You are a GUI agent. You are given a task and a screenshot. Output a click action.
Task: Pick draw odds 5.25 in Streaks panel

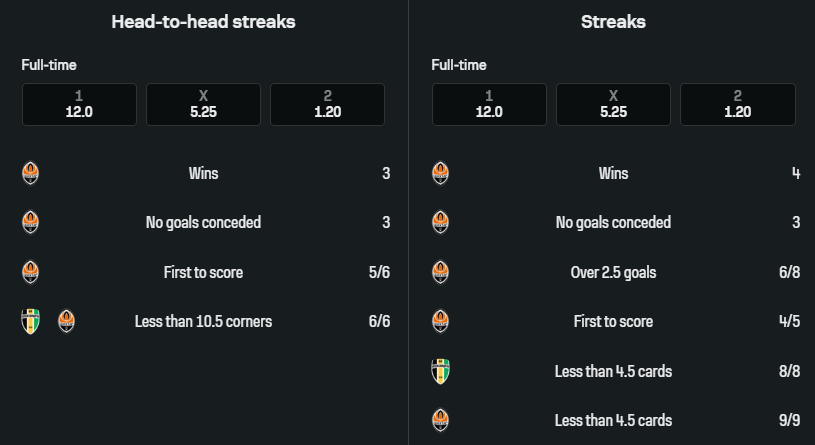click(613, 104)
